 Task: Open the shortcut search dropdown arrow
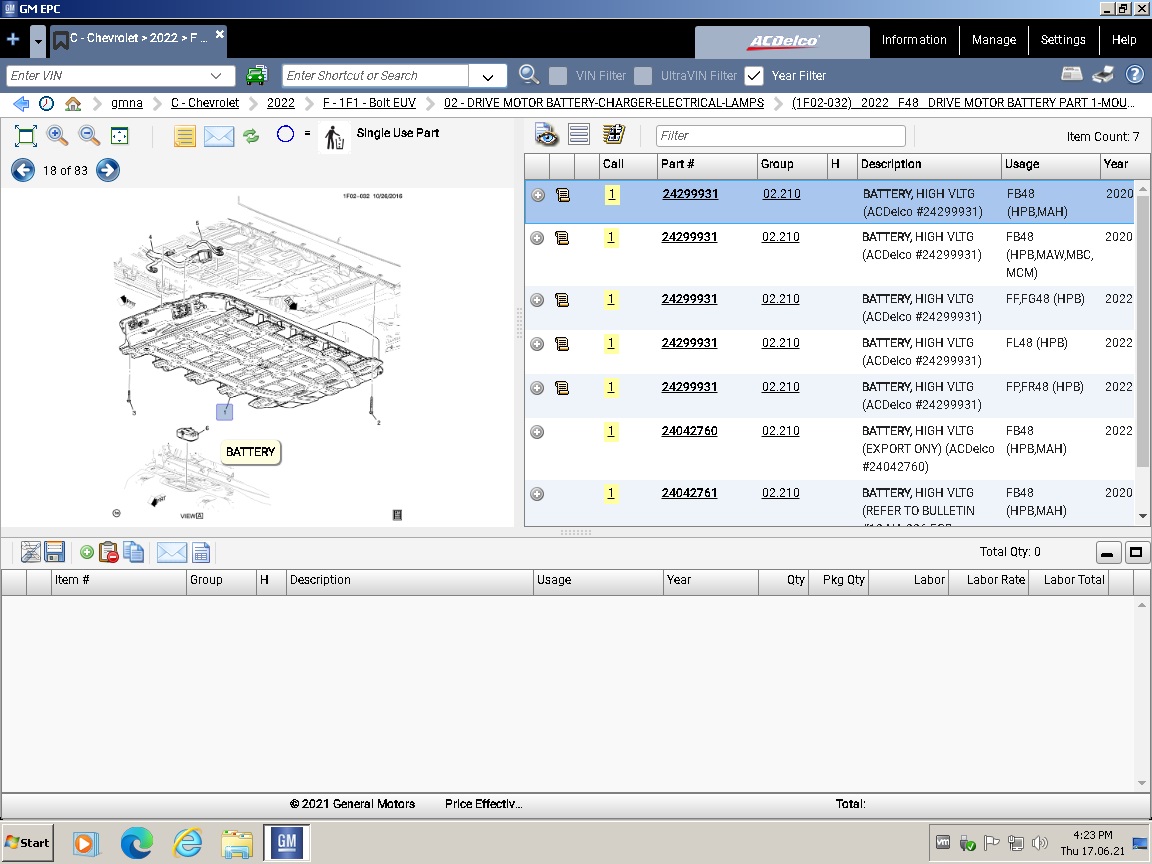tap(487, 76)
